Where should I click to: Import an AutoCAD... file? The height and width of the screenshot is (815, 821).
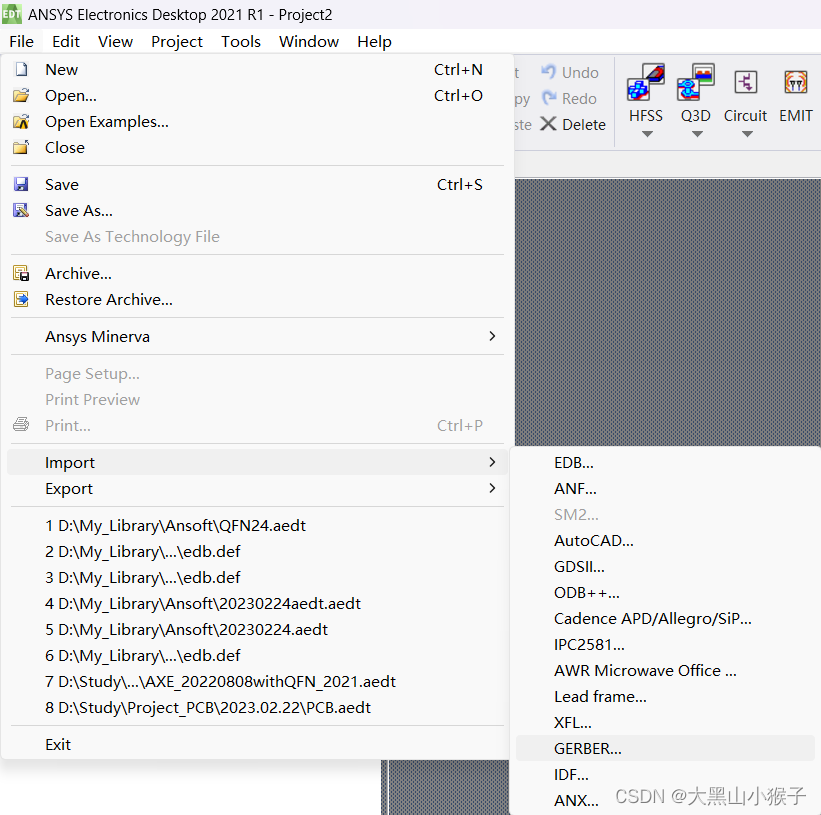pos(665,540)
